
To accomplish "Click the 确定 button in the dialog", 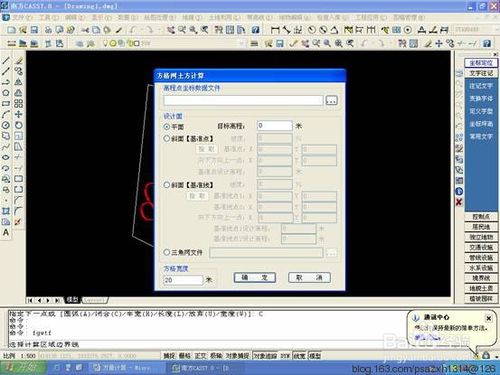I will [255, 278].
